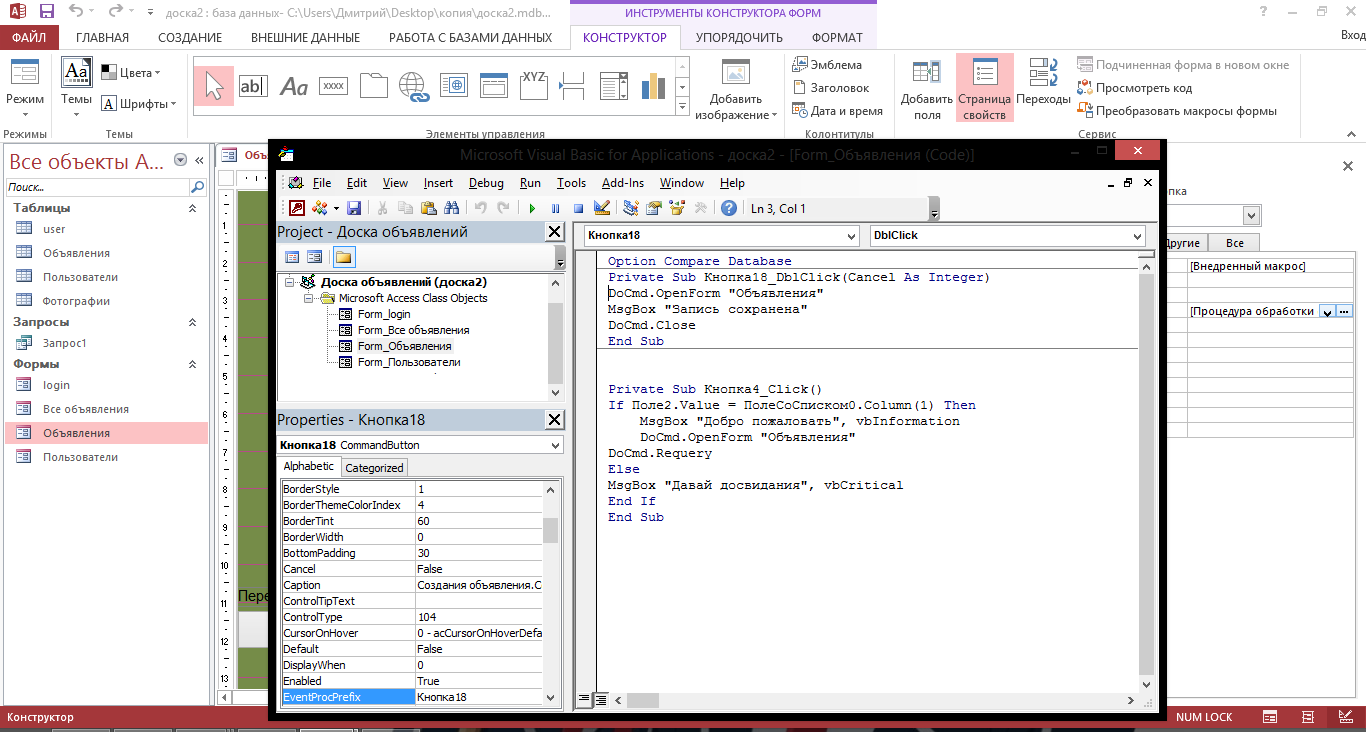Screen dimensions: 1366x732
Task: Open the Цвета theme colors menu
Action: click(x=130, y=73)
